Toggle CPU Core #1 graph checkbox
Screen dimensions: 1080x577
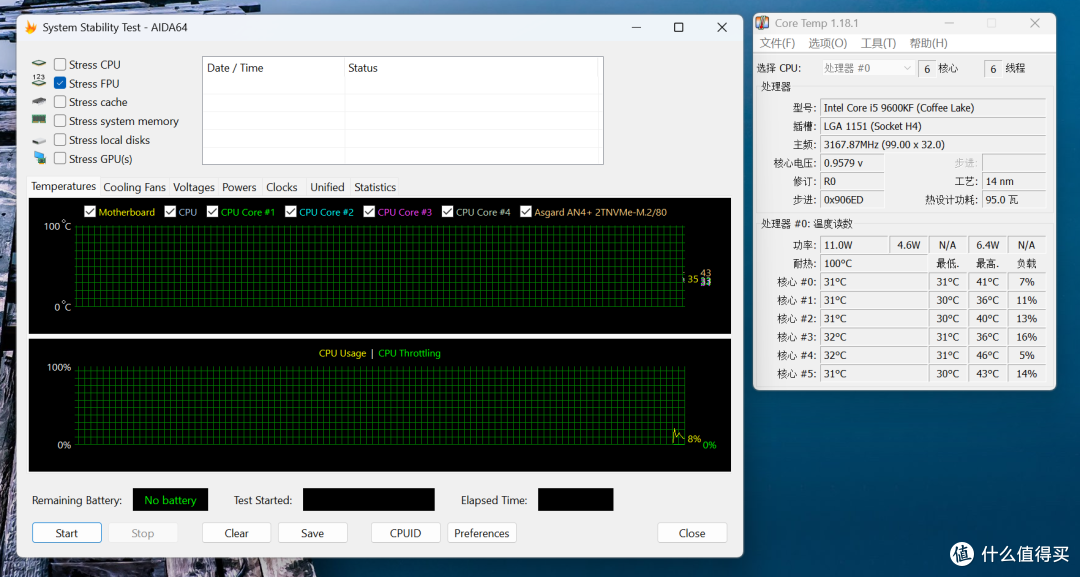pos(212,211)
